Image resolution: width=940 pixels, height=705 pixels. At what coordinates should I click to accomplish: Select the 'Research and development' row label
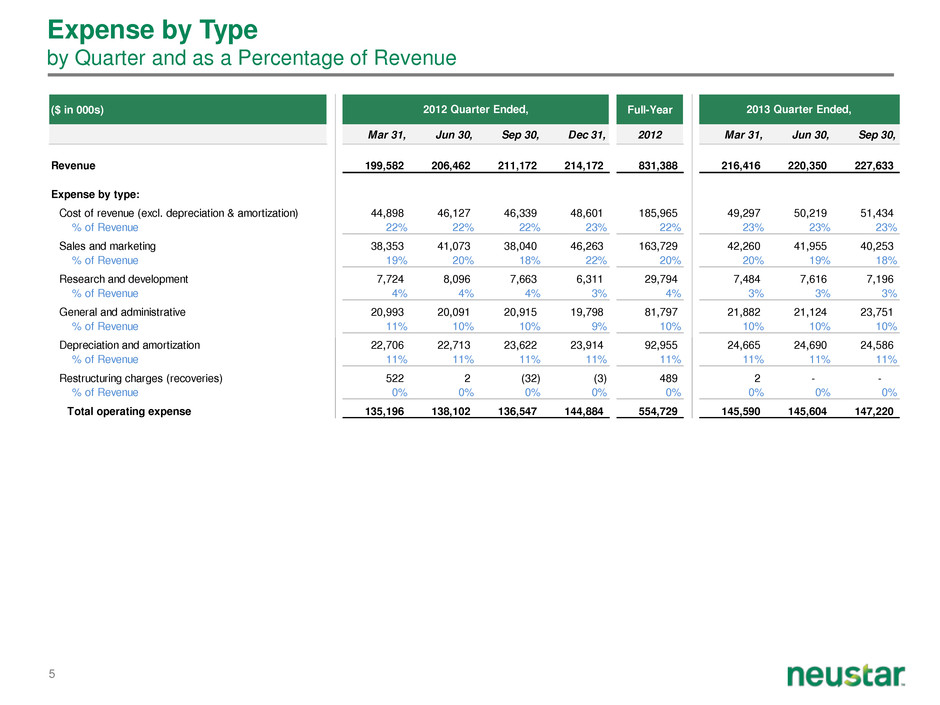[x=123, y=279]
